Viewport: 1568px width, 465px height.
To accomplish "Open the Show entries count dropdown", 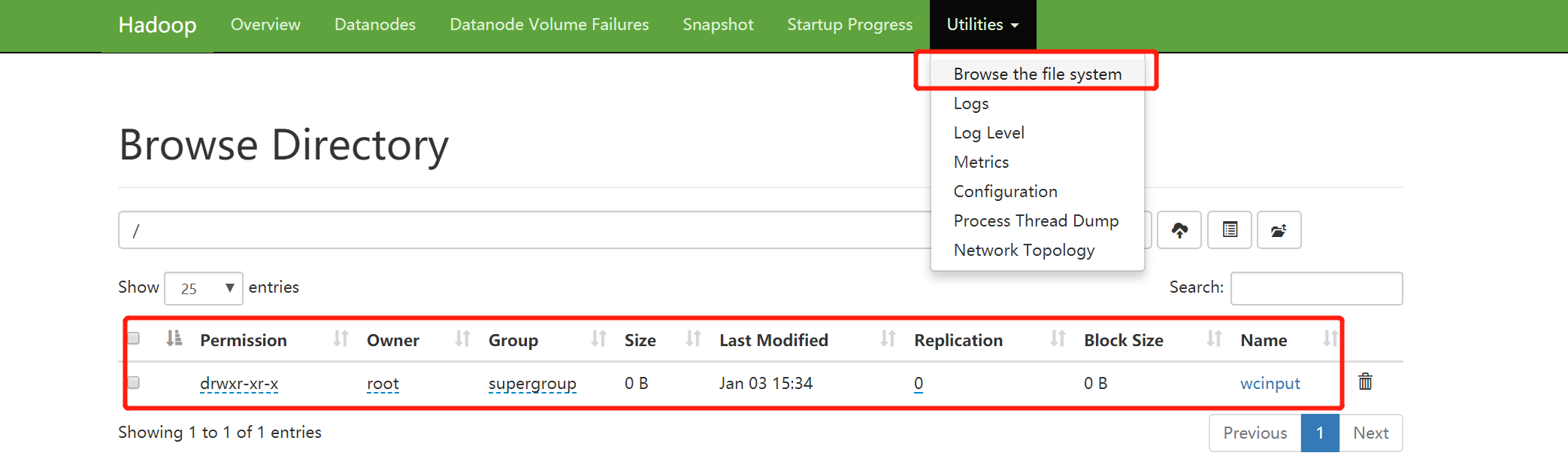I will point(204,289).
